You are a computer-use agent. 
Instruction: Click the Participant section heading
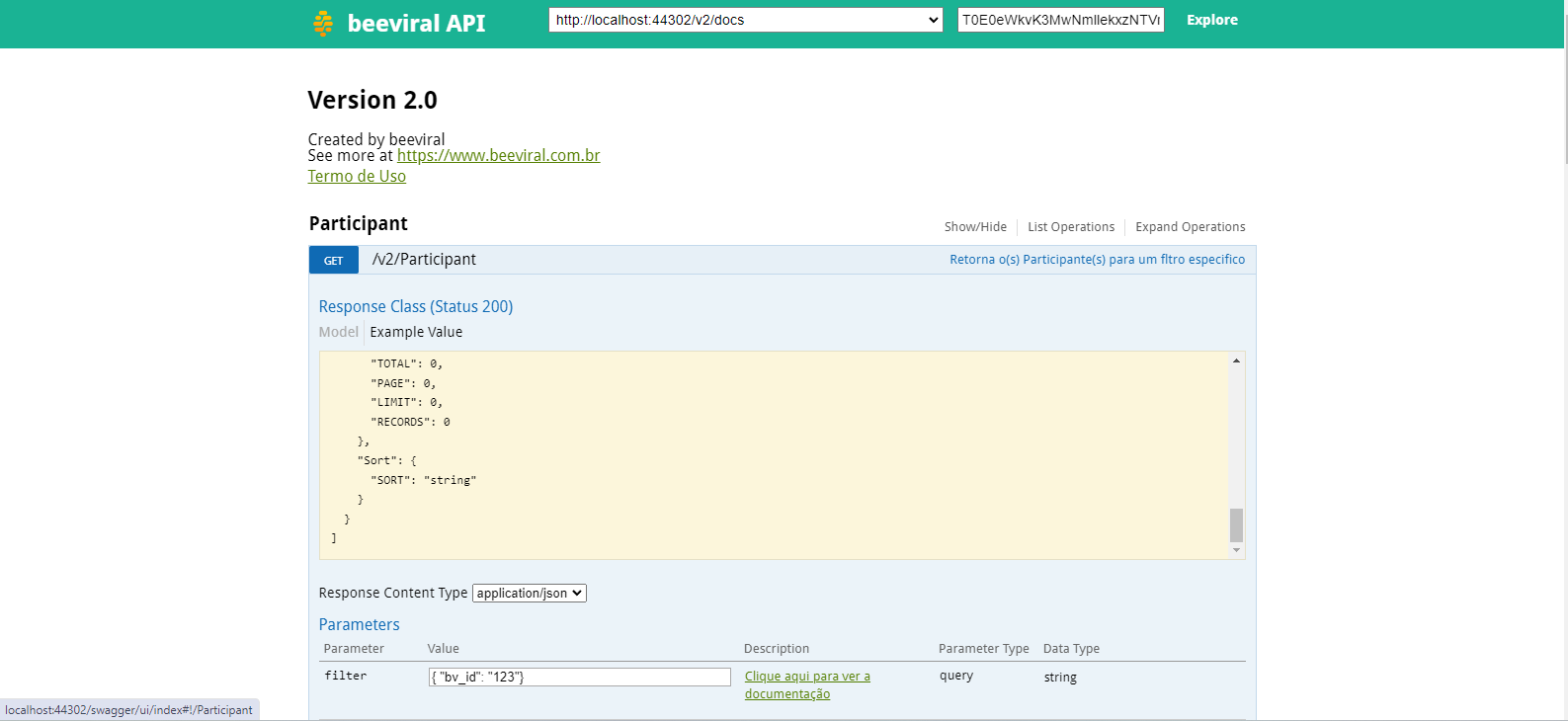359,223
